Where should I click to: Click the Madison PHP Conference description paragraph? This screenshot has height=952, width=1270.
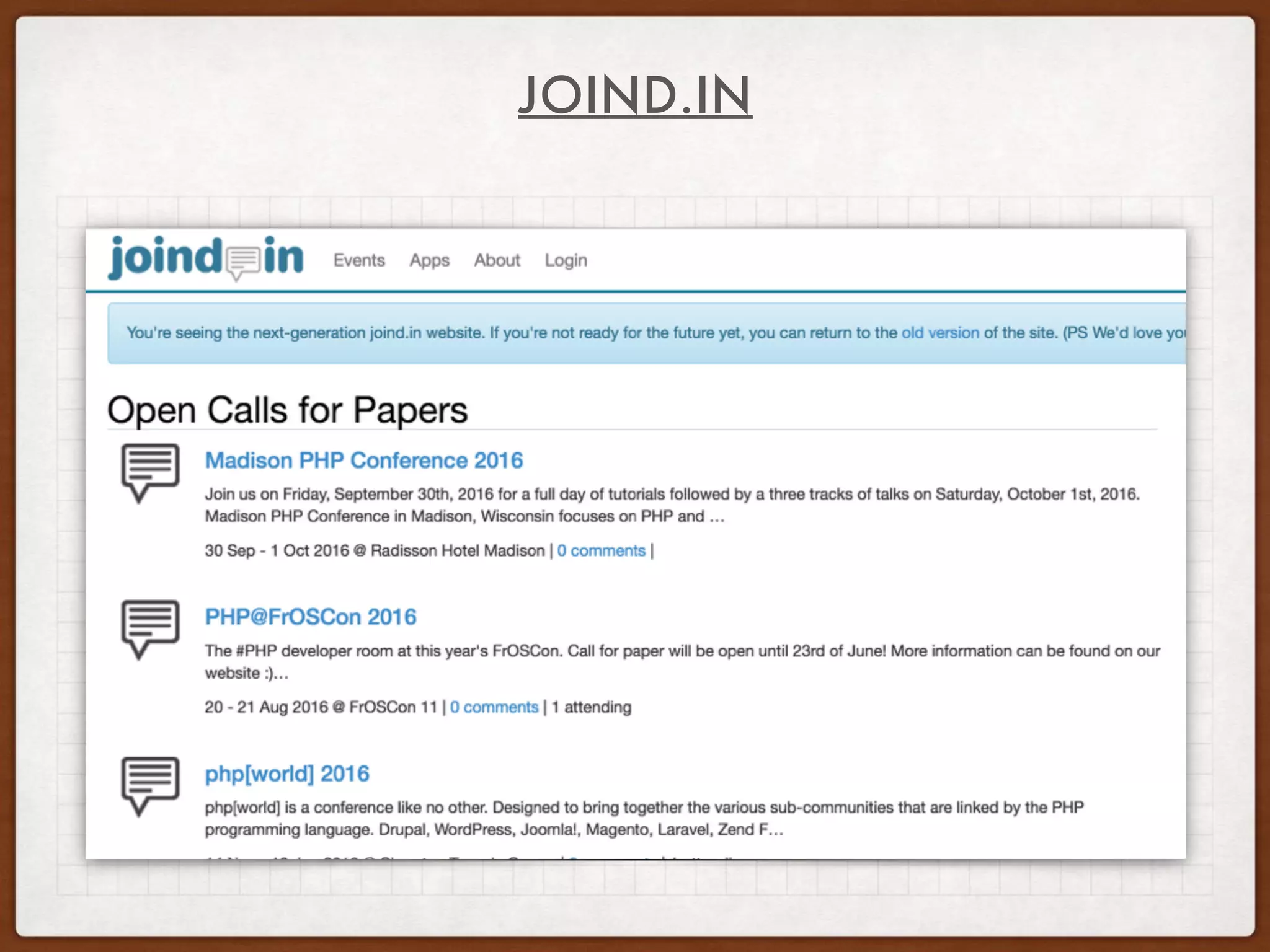[x=672, y=505]
